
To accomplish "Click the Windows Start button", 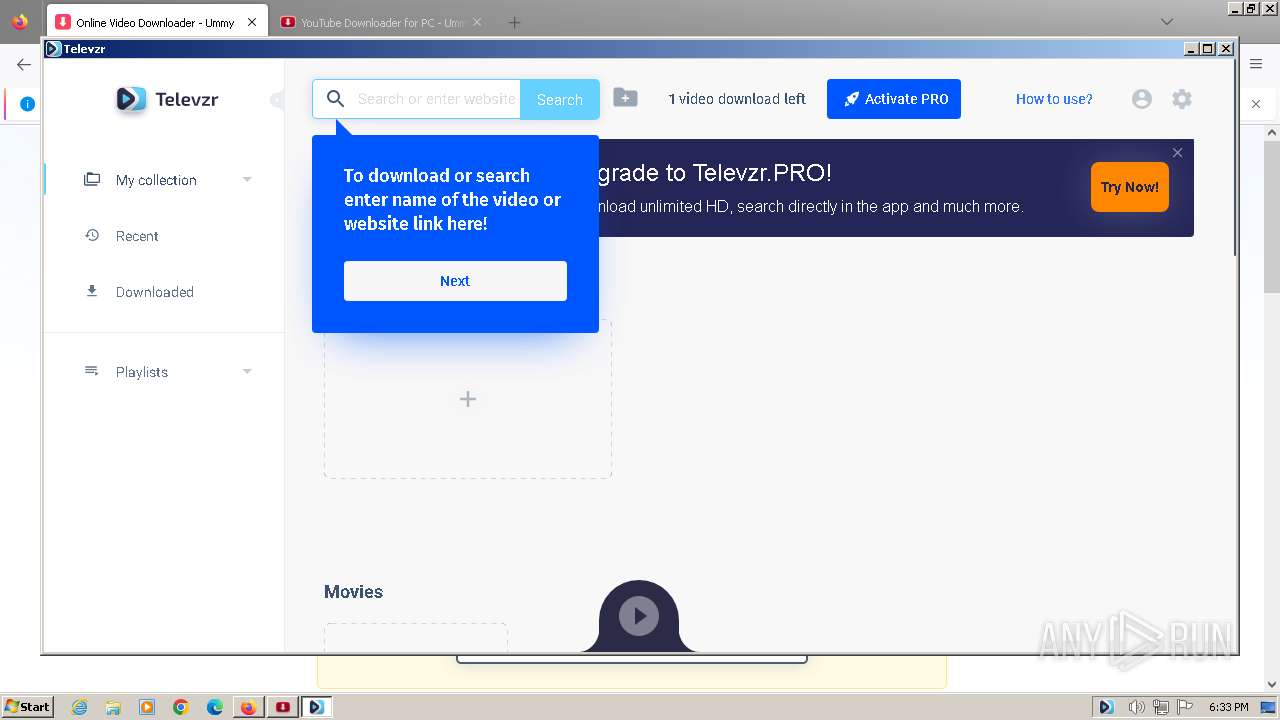I will pos(27,706).
